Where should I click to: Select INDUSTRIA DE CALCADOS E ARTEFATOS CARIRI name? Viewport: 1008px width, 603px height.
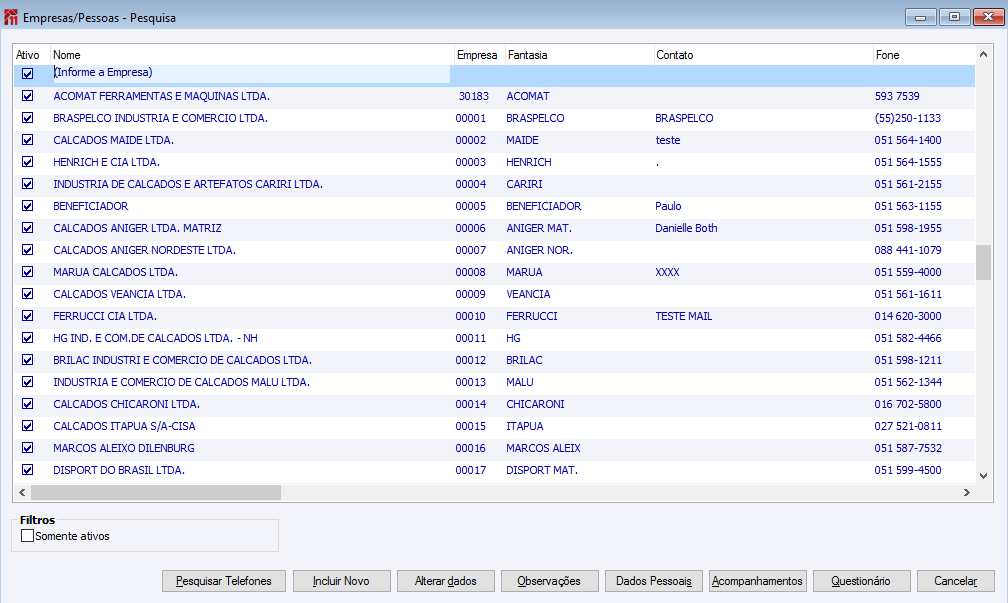tap(188, 184)
